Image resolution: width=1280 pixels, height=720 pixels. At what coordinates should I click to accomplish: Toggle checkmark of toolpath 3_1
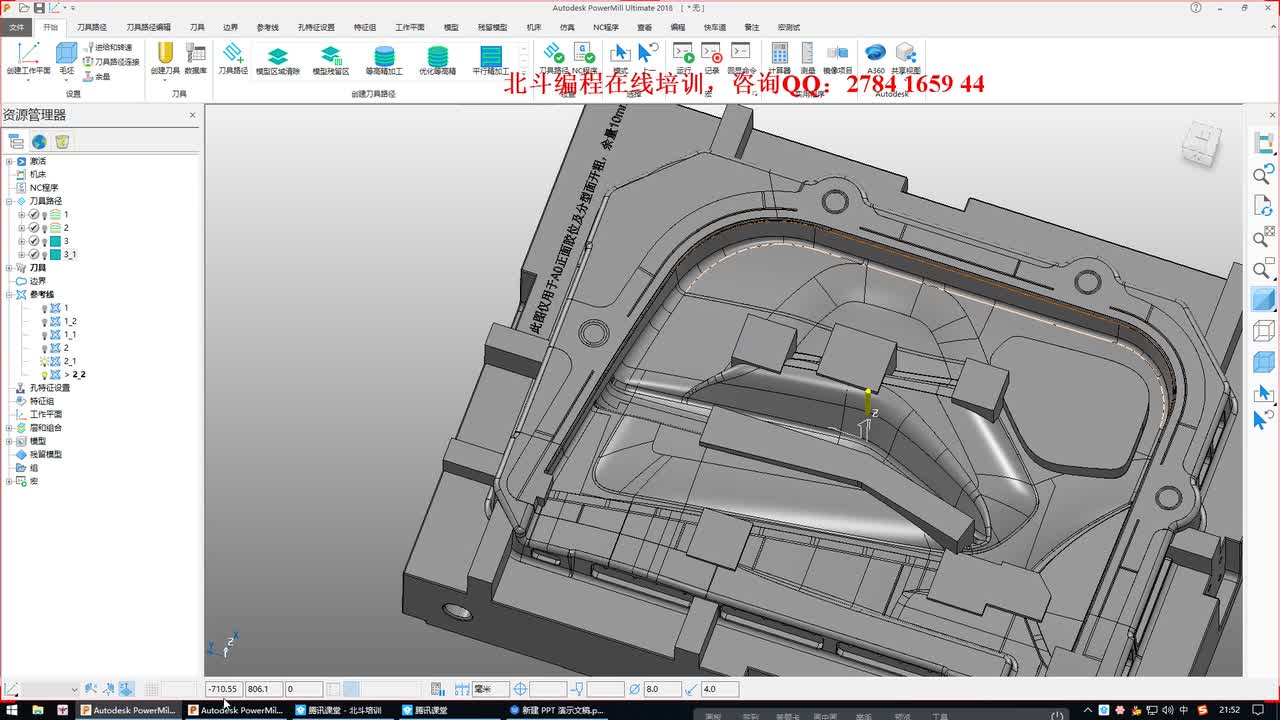point(34,255)
